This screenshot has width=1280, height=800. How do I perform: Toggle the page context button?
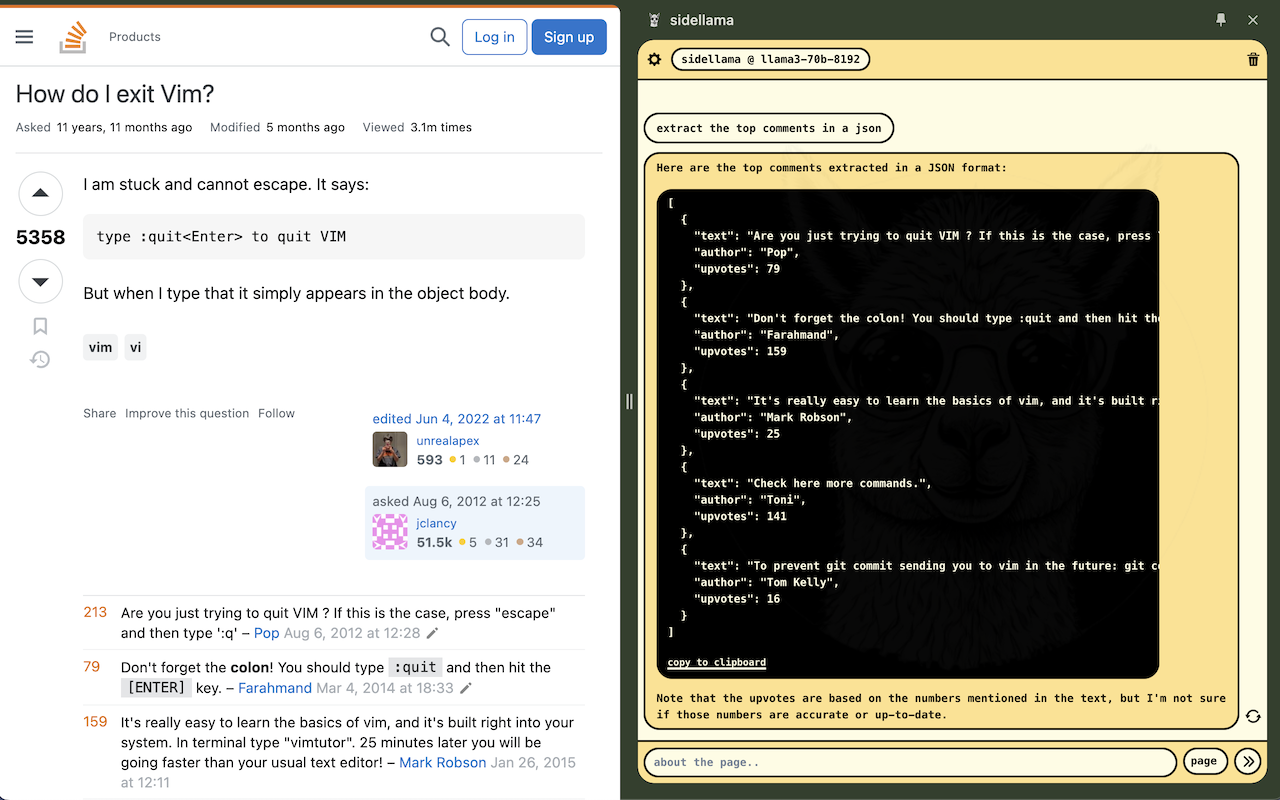pyautogui.click(x=1204, y=761)
